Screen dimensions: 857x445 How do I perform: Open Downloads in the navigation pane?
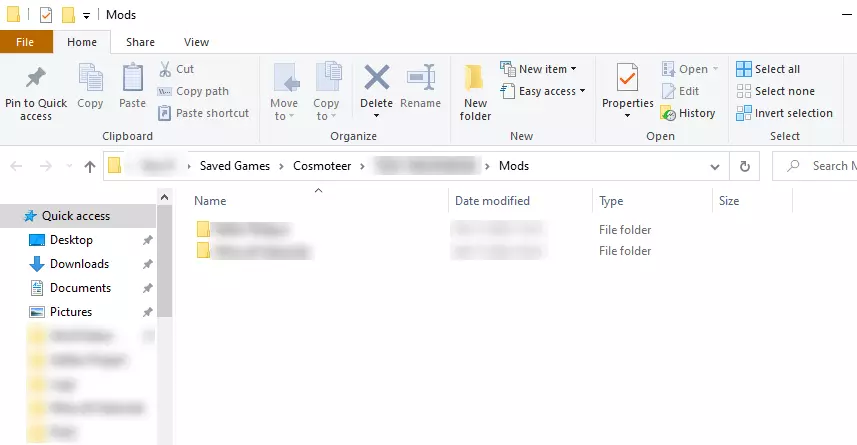(79, 264)
